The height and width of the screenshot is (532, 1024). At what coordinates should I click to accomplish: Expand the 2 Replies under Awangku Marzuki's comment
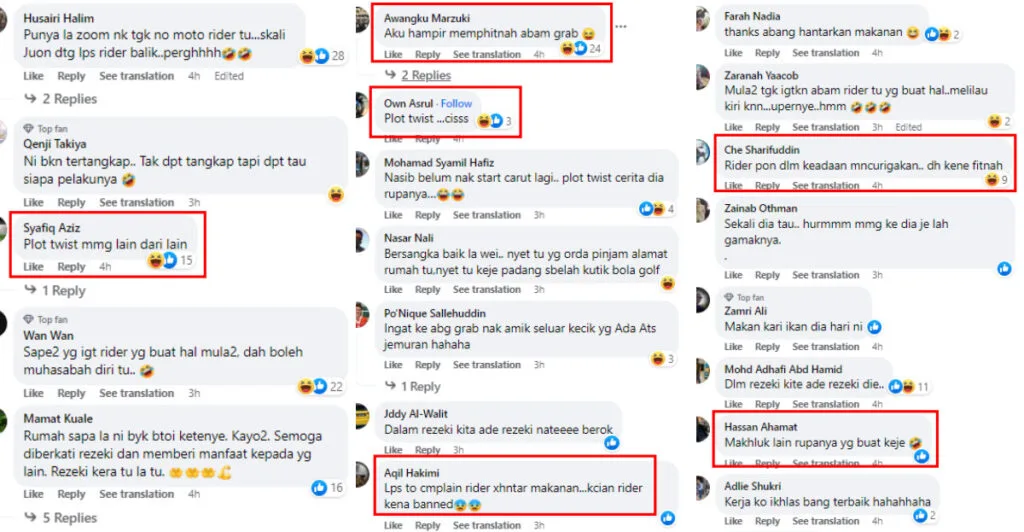418,75
